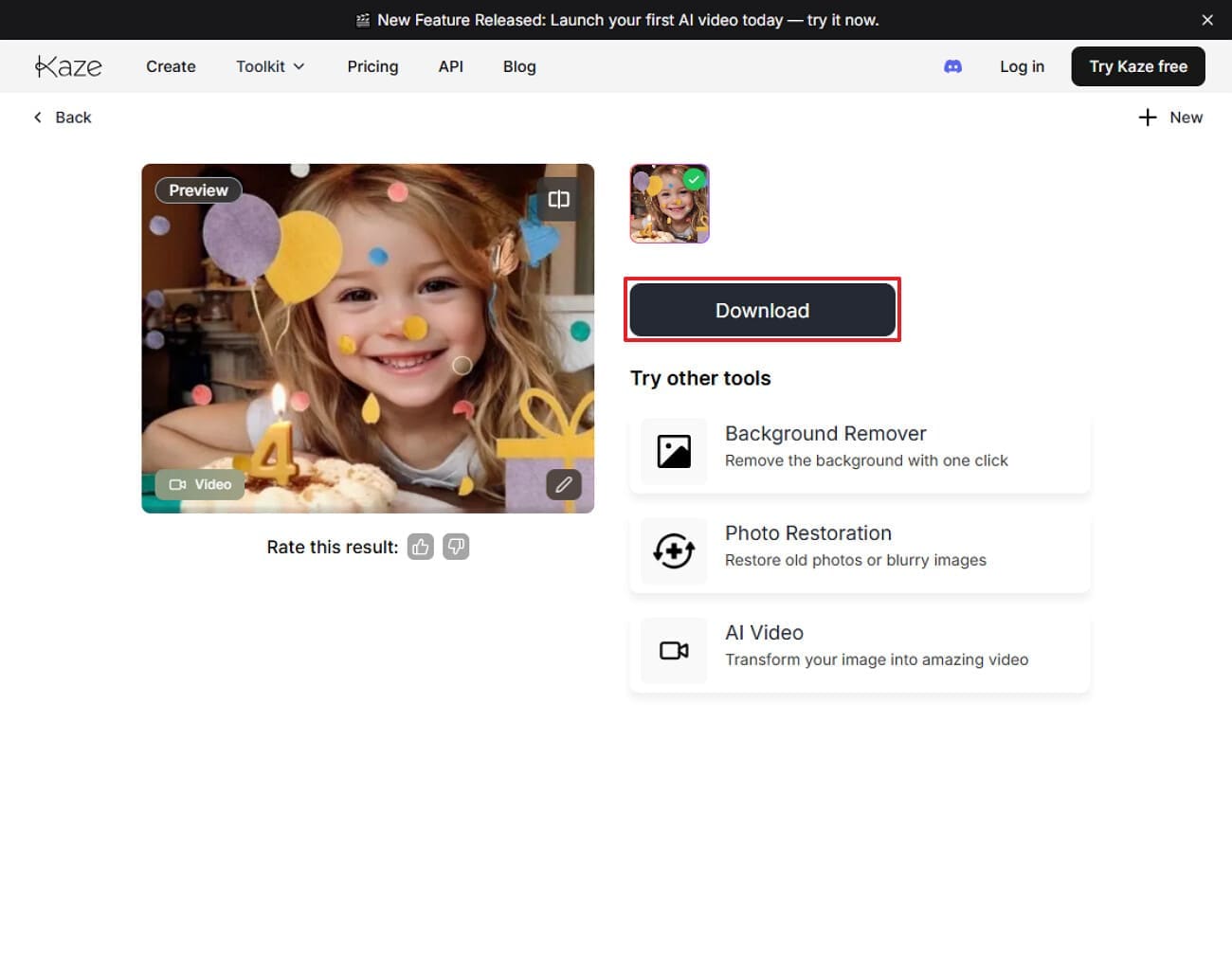This screenshot has width=1232, height=956.
Task: Click the Background Remover picture icon
Action: (674, 451)
